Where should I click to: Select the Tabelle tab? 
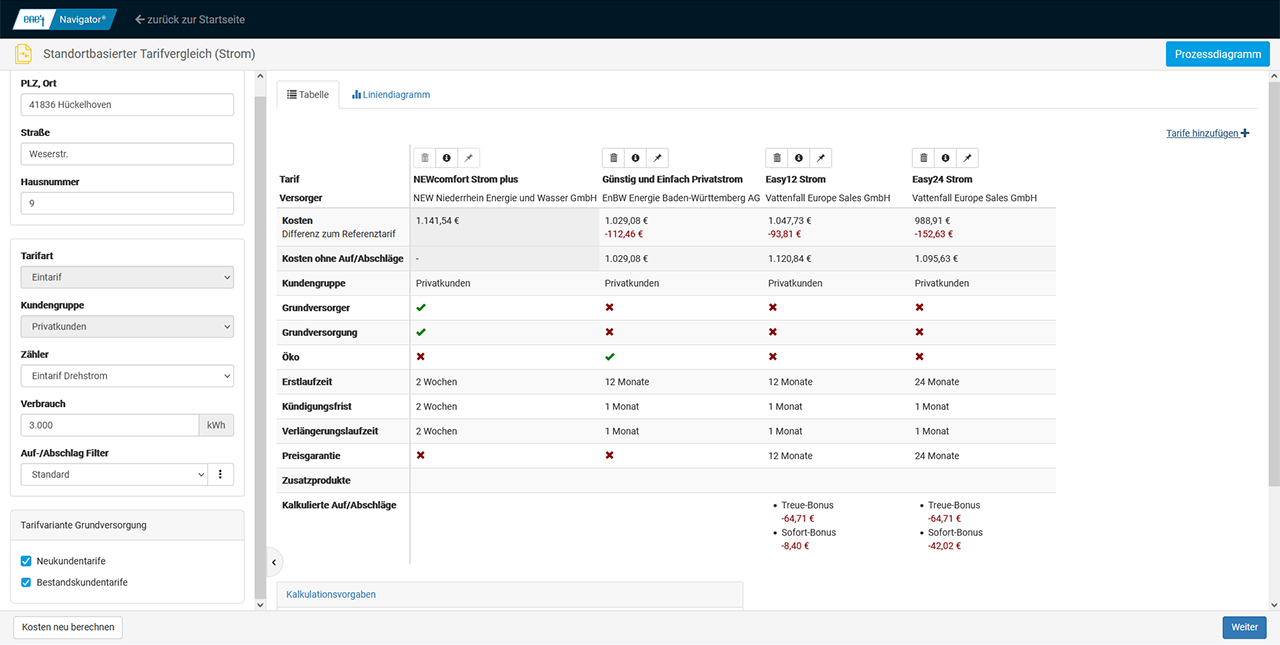point(308,95)
